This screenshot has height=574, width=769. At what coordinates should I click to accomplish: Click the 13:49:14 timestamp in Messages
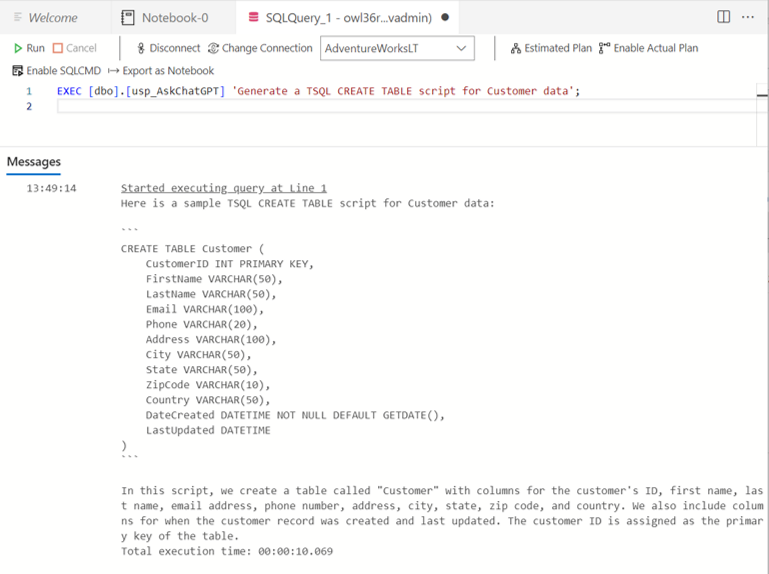pyautogui.click(x=51, y=188)
